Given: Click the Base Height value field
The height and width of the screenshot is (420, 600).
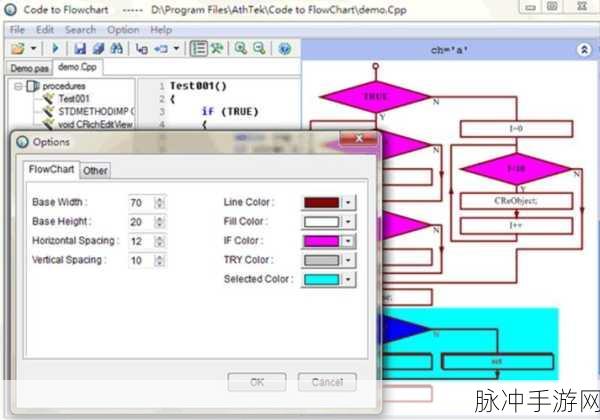Looking at the screenshot, I should tap(141, 222).
